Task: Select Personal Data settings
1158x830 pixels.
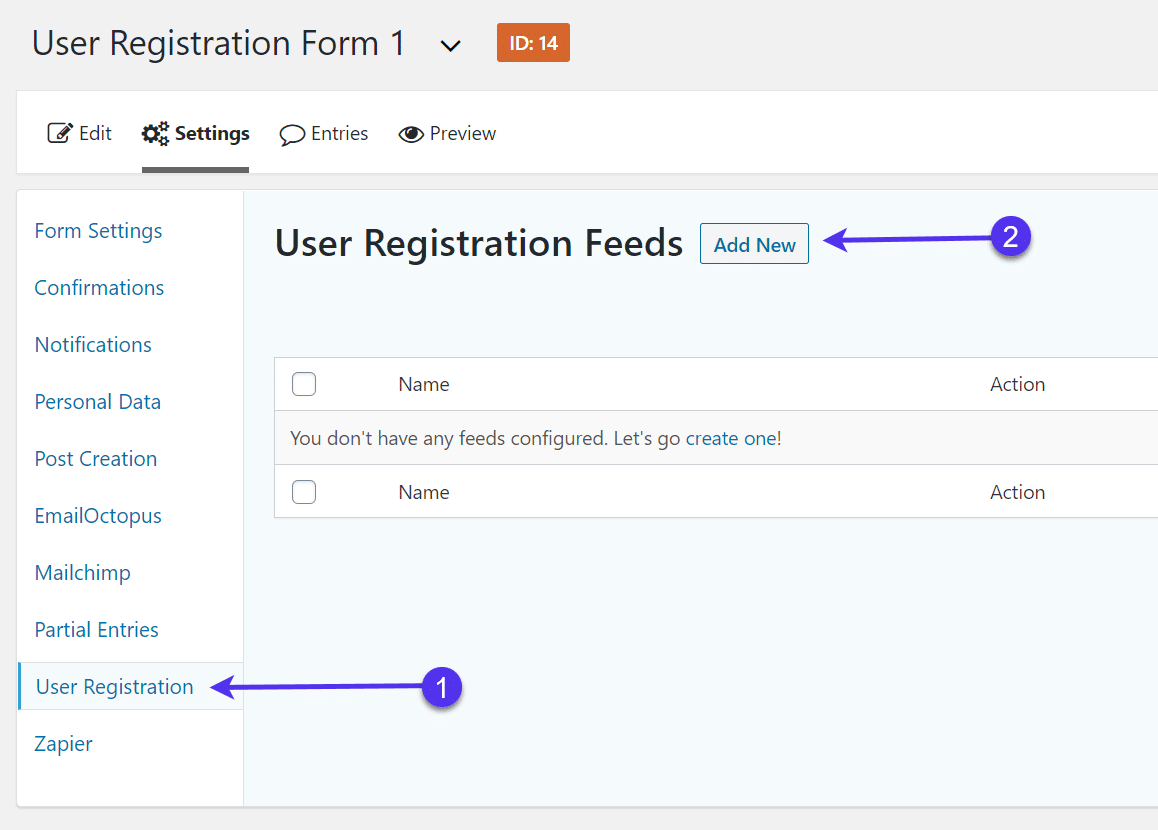Action: click(97, 402)
